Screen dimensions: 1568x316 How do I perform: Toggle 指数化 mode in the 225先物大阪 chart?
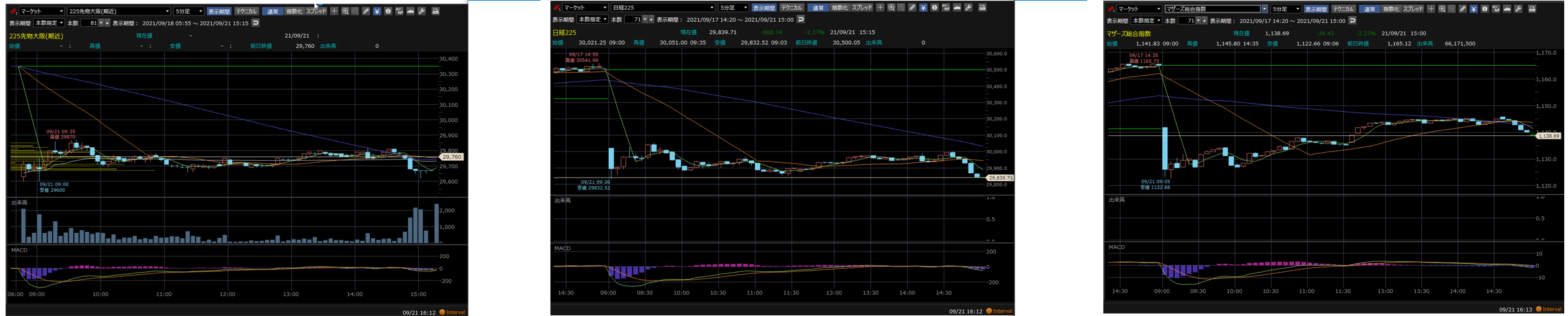294,11
